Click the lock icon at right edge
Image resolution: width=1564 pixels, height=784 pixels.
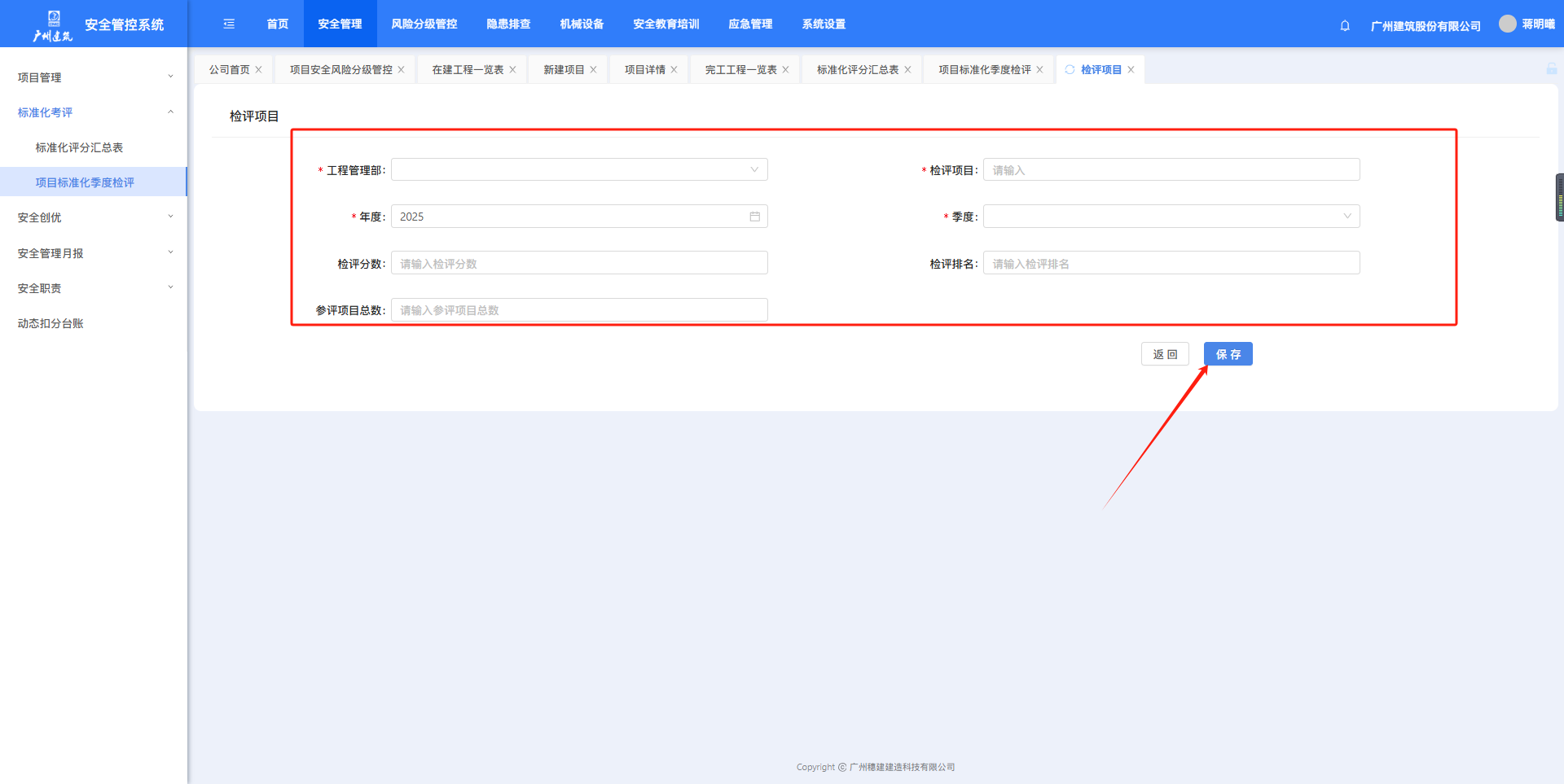coord(1551,69)
